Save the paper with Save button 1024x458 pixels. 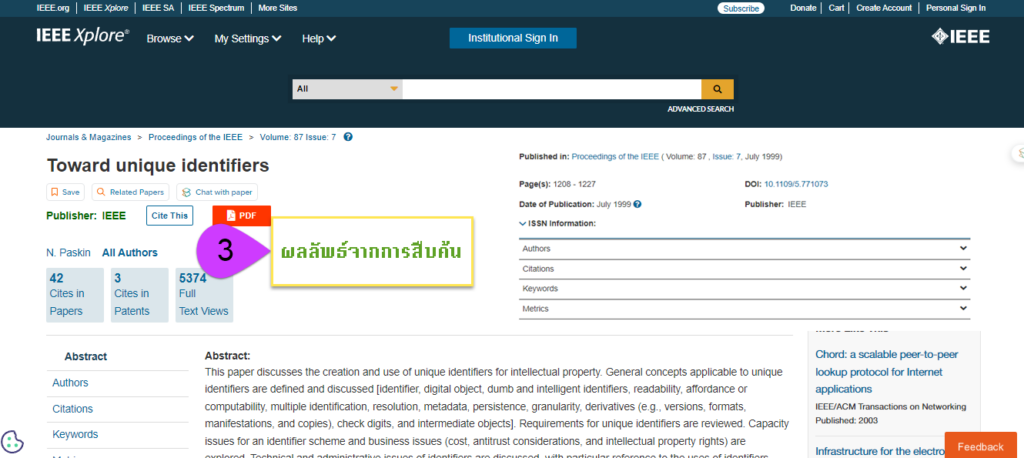[x=65, y=192]
